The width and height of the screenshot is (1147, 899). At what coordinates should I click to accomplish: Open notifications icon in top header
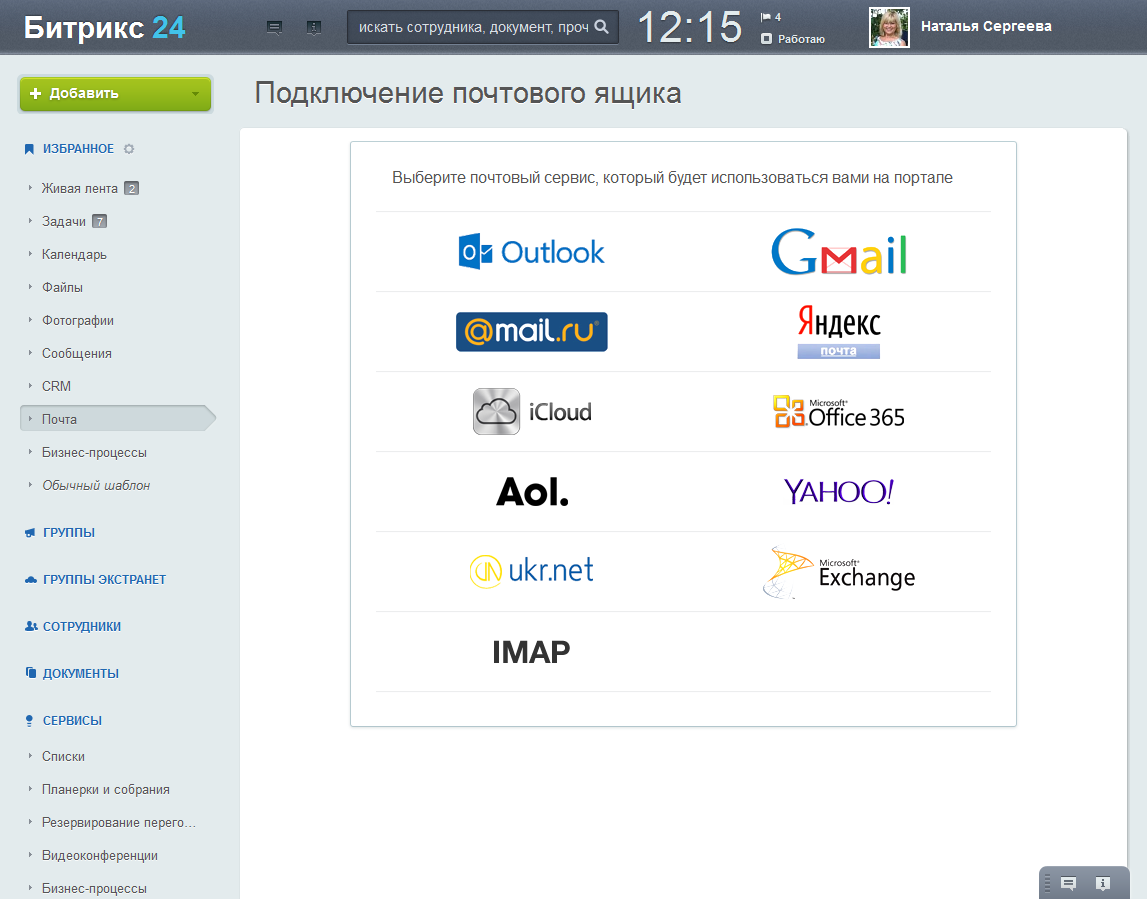314,28
